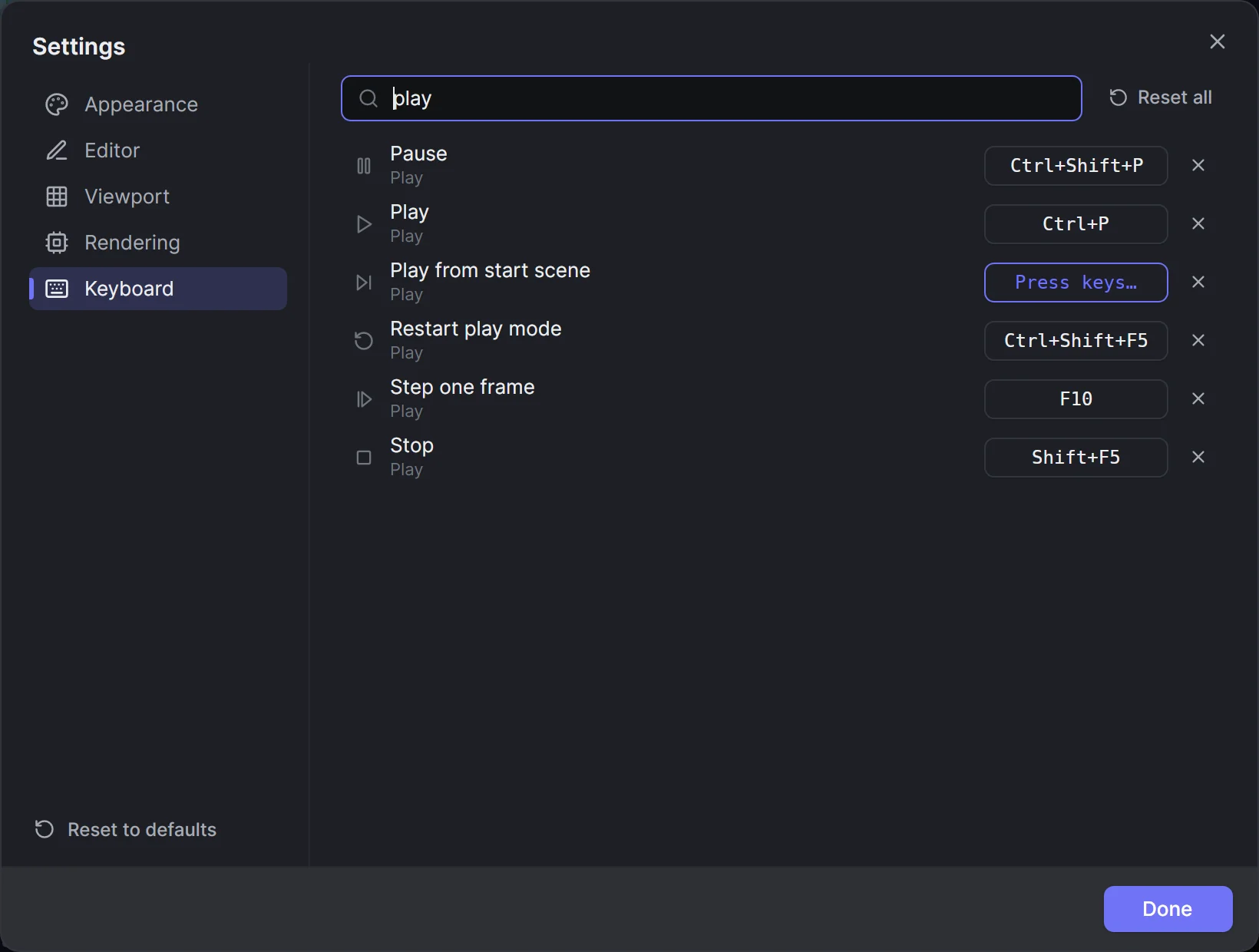Clear the Restart play mode shortcut
This screenshot has width=1259, height=952.
click(1198, 340)
